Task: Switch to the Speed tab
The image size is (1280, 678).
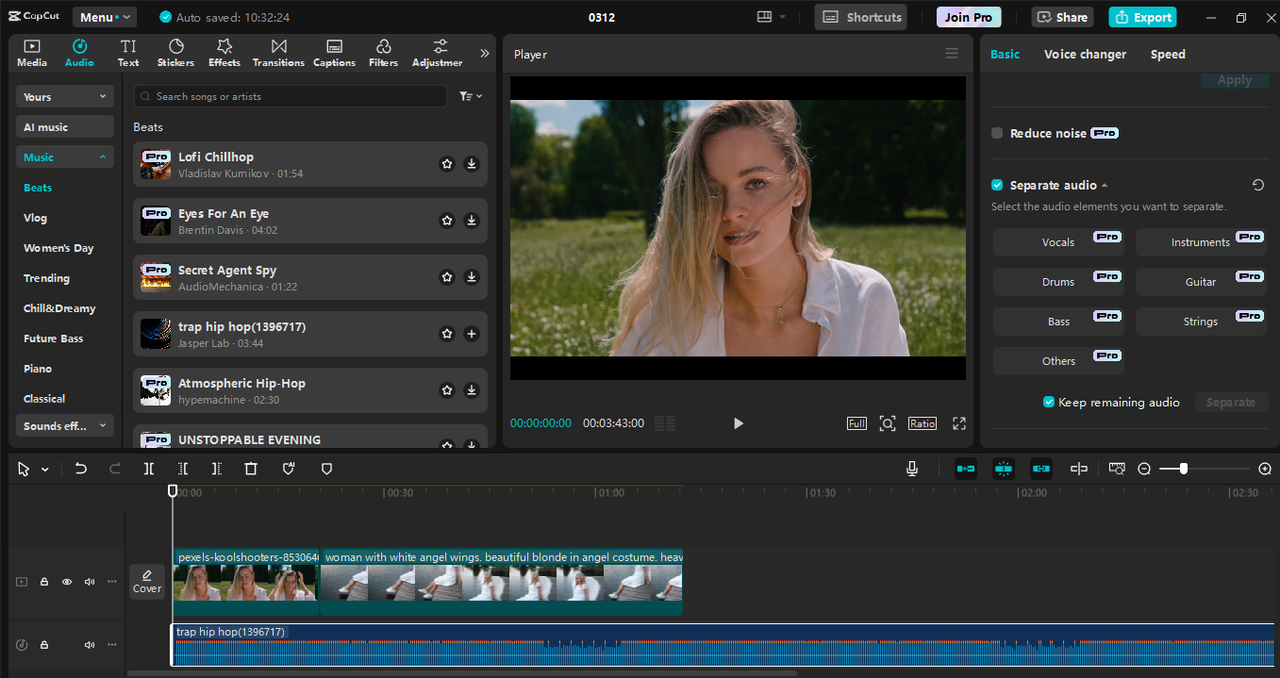Action: point(1167,54)
